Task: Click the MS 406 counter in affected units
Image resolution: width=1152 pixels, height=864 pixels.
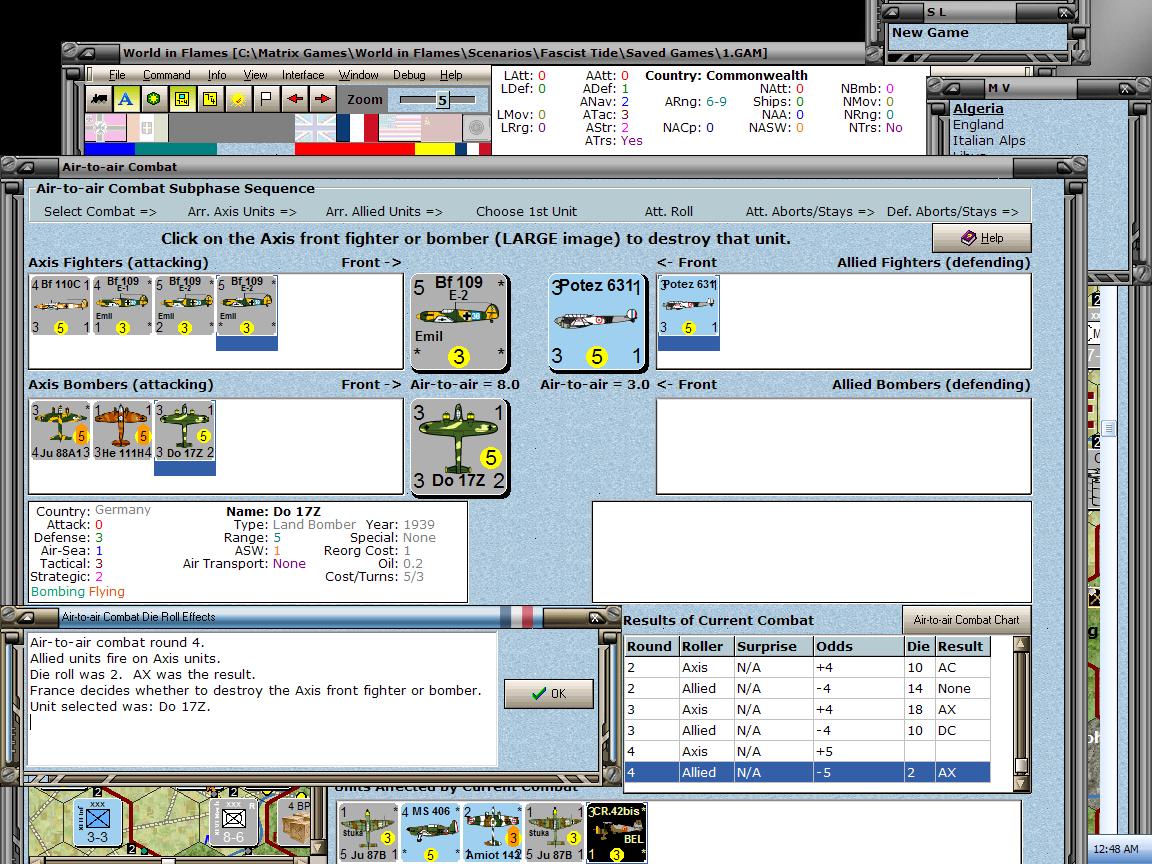Action: point(430,833)
